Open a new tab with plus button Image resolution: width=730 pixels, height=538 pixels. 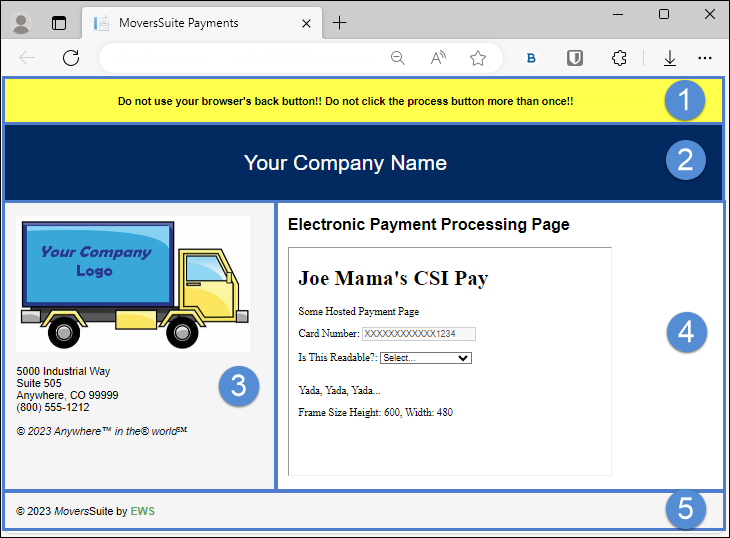(x=339, y=22)
